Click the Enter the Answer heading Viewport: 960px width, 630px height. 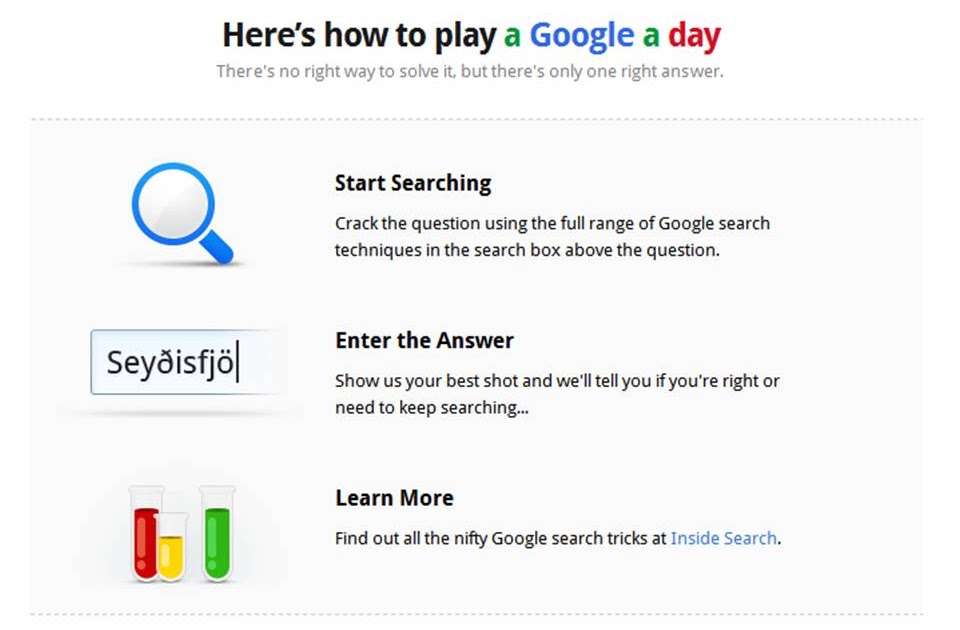[x=424, y=340]
